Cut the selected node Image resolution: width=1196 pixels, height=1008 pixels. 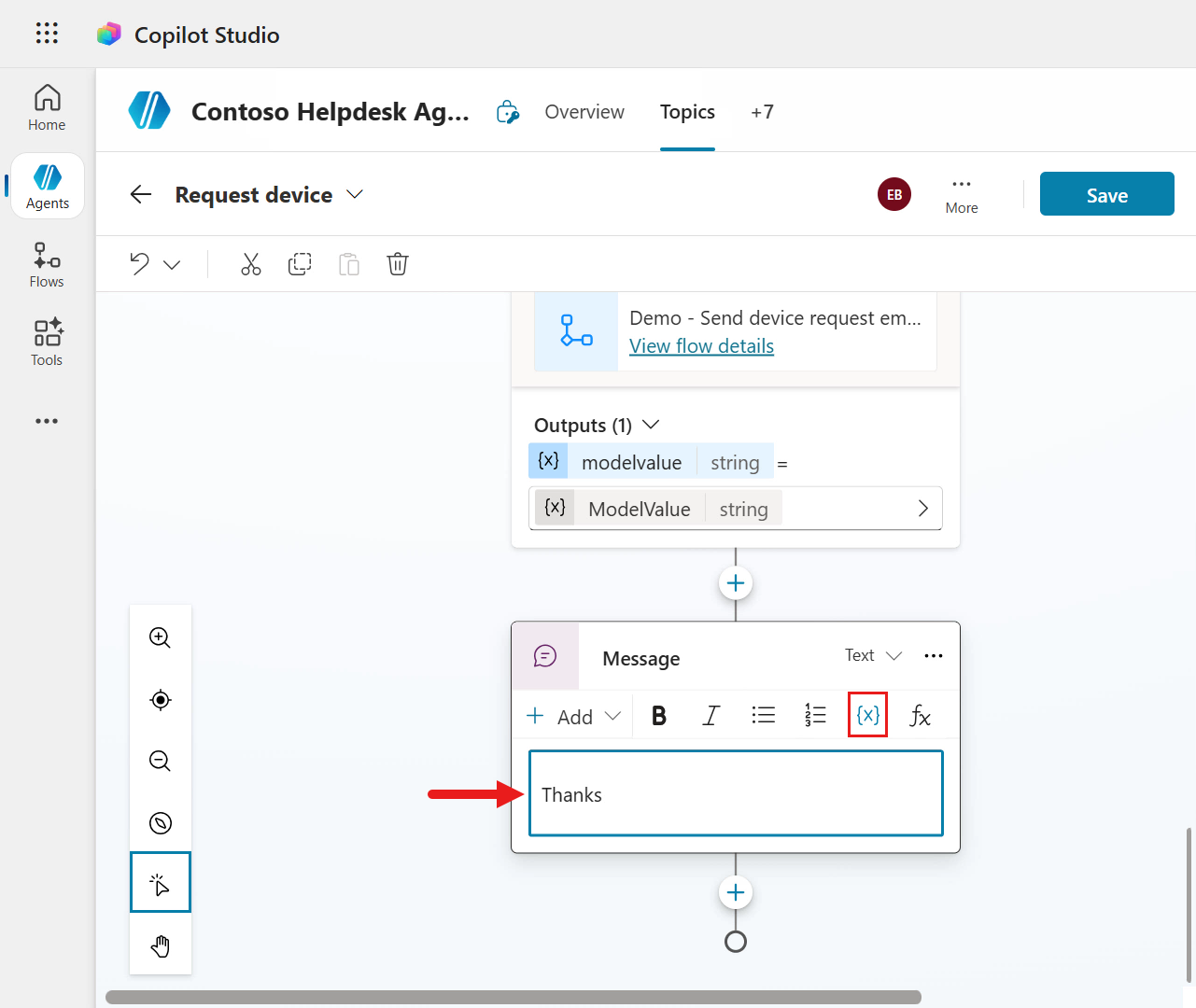(x=251, y=264)
